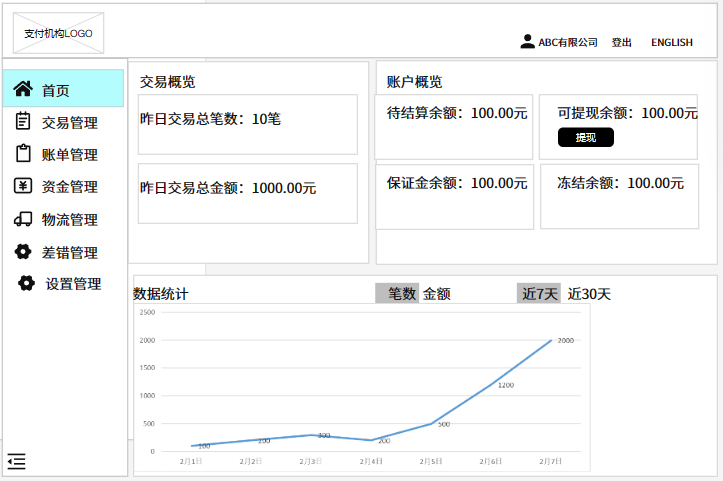
Task: Click the 数据统计 heading
Action: [160, 294]
